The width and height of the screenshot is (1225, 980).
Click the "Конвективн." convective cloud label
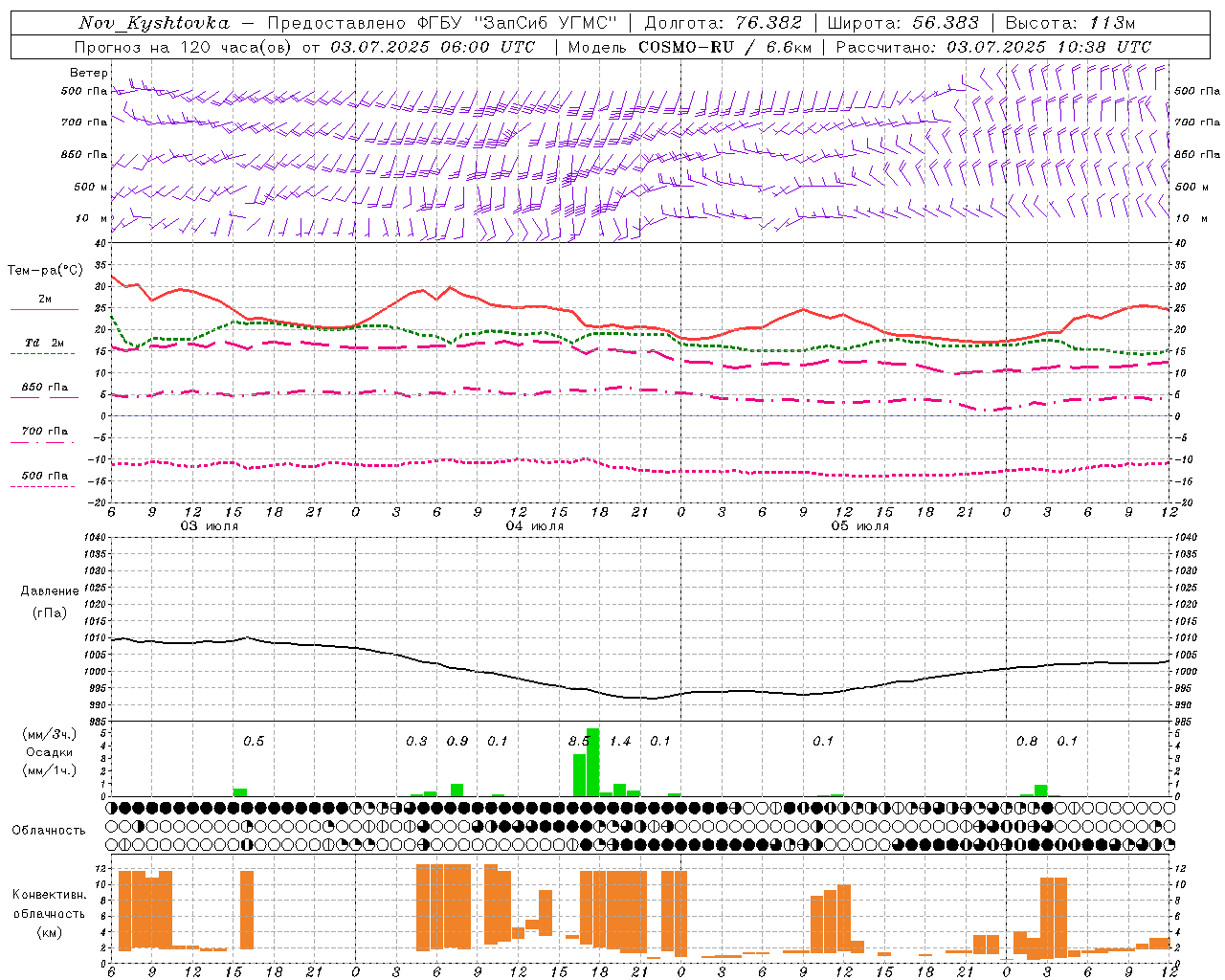(x=50, y=895)
